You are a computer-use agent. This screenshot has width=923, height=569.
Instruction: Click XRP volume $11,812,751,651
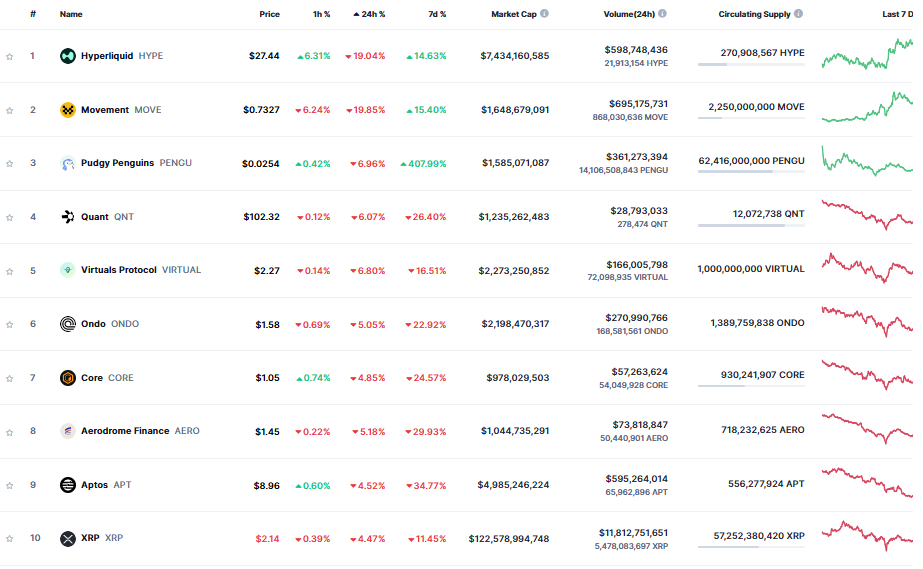633,533
